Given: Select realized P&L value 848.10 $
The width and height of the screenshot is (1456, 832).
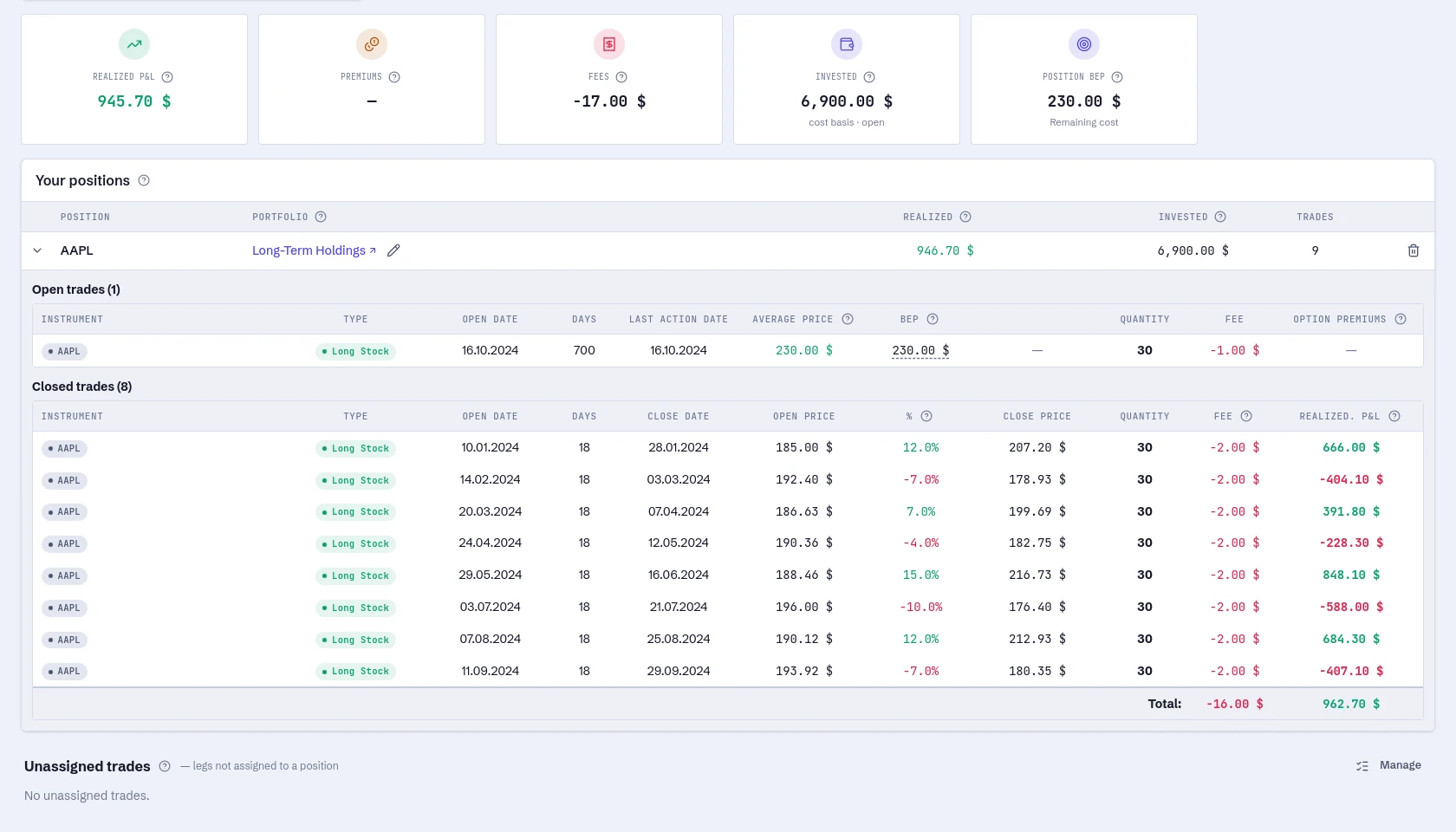Looking at the screenshot, I should pos(1351,575).
